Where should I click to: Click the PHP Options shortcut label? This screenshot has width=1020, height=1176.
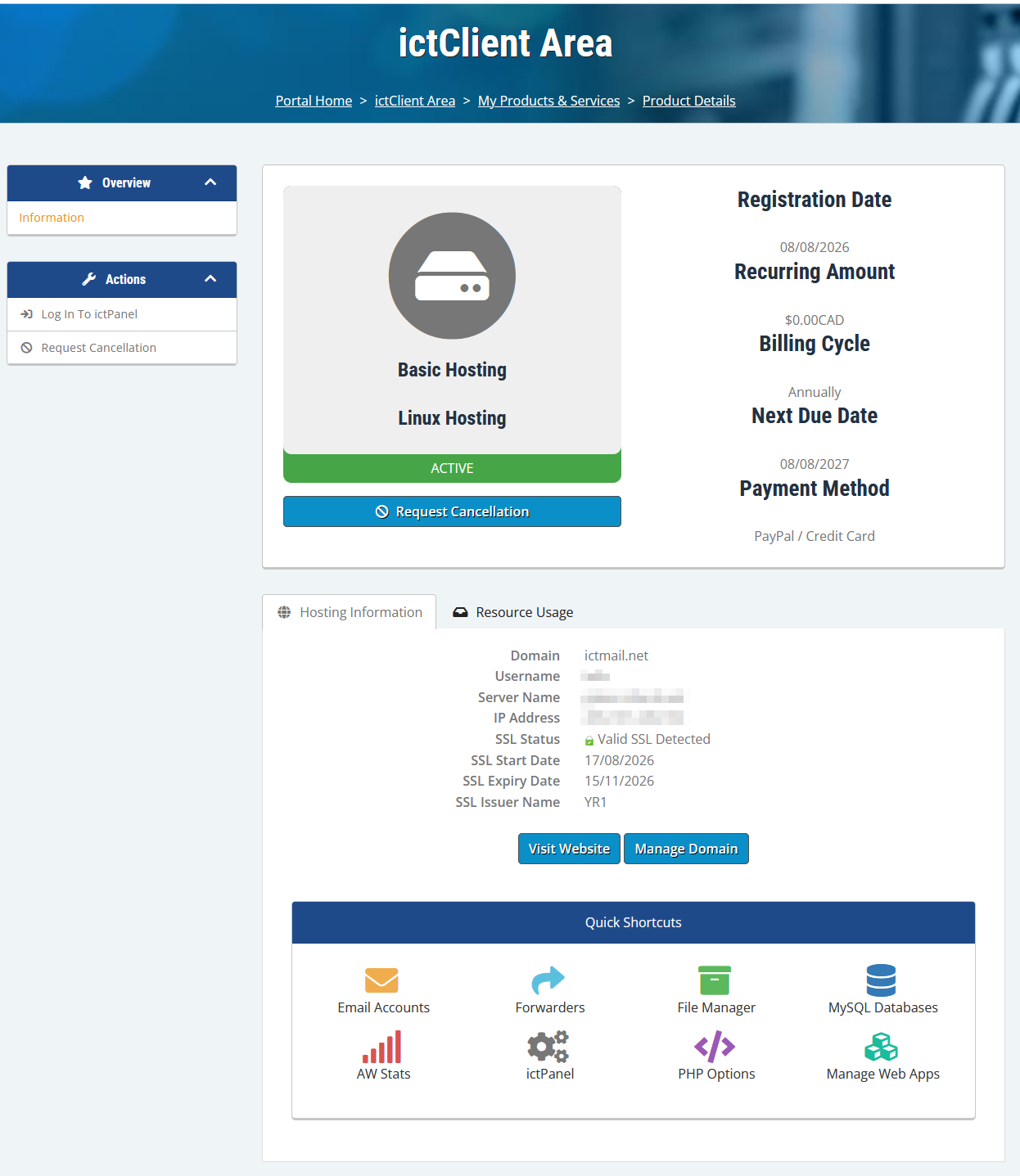[716, 1074]
